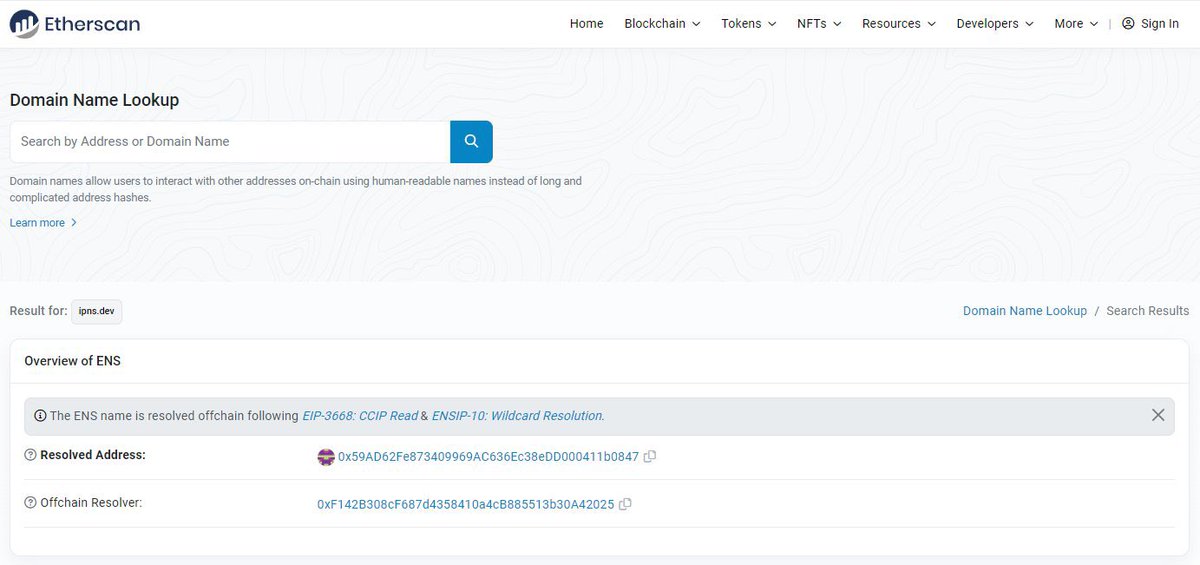Screen dimensions: 1200x565
Task: Go to Domain Name Lookup breadcrumb
Action: tap(1025, 311)
